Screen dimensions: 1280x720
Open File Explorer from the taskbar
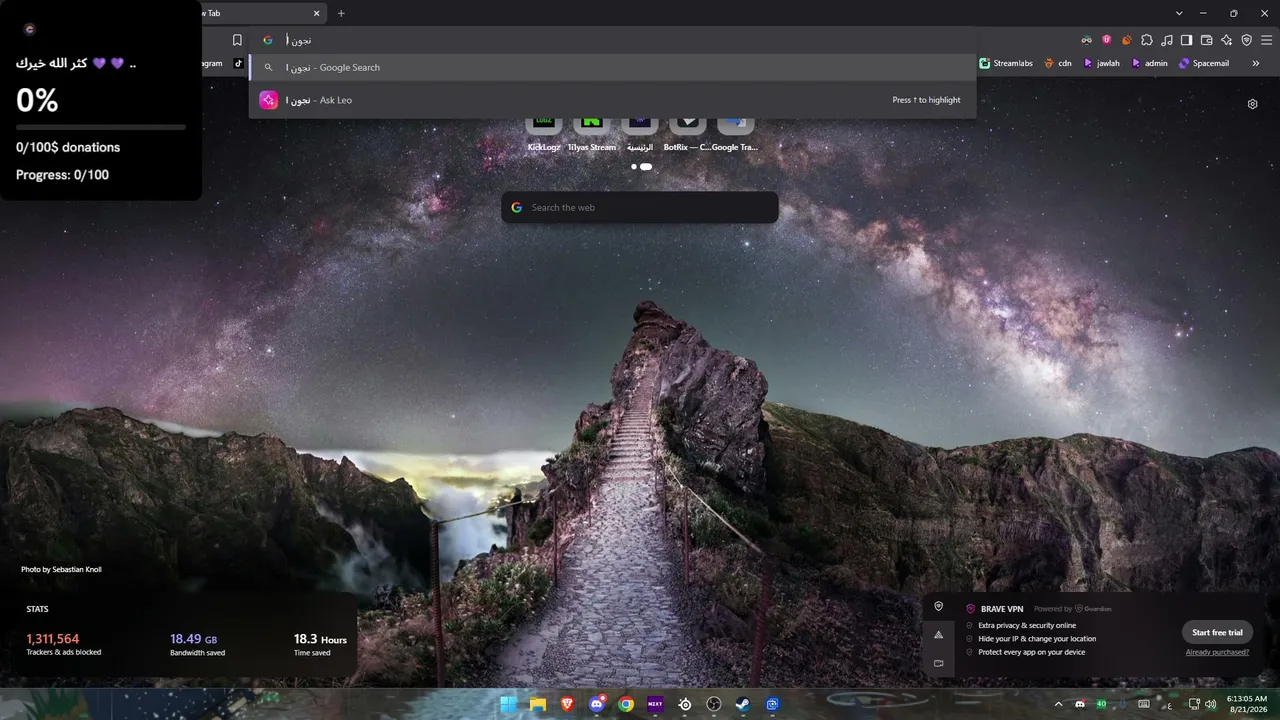tap(538, 704)
